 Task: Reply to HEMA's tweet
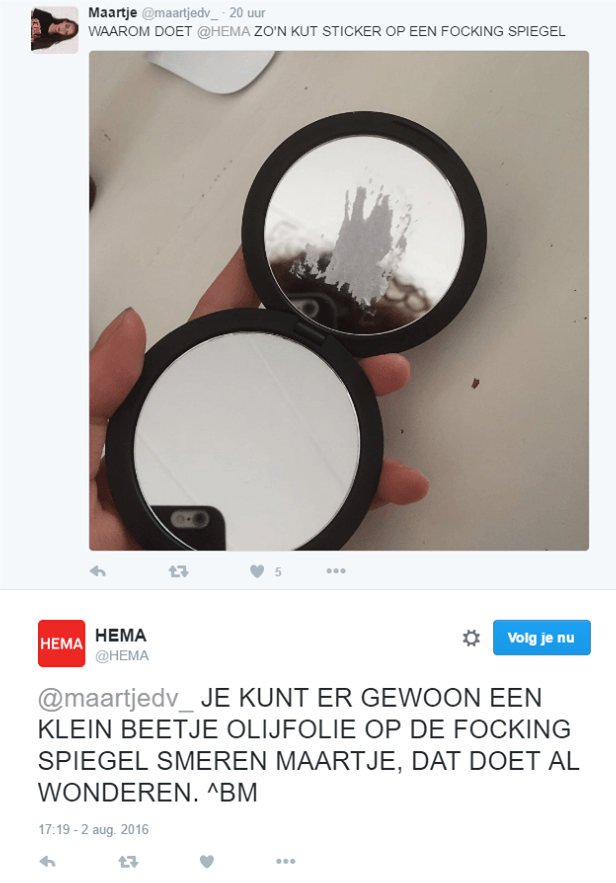48,861
